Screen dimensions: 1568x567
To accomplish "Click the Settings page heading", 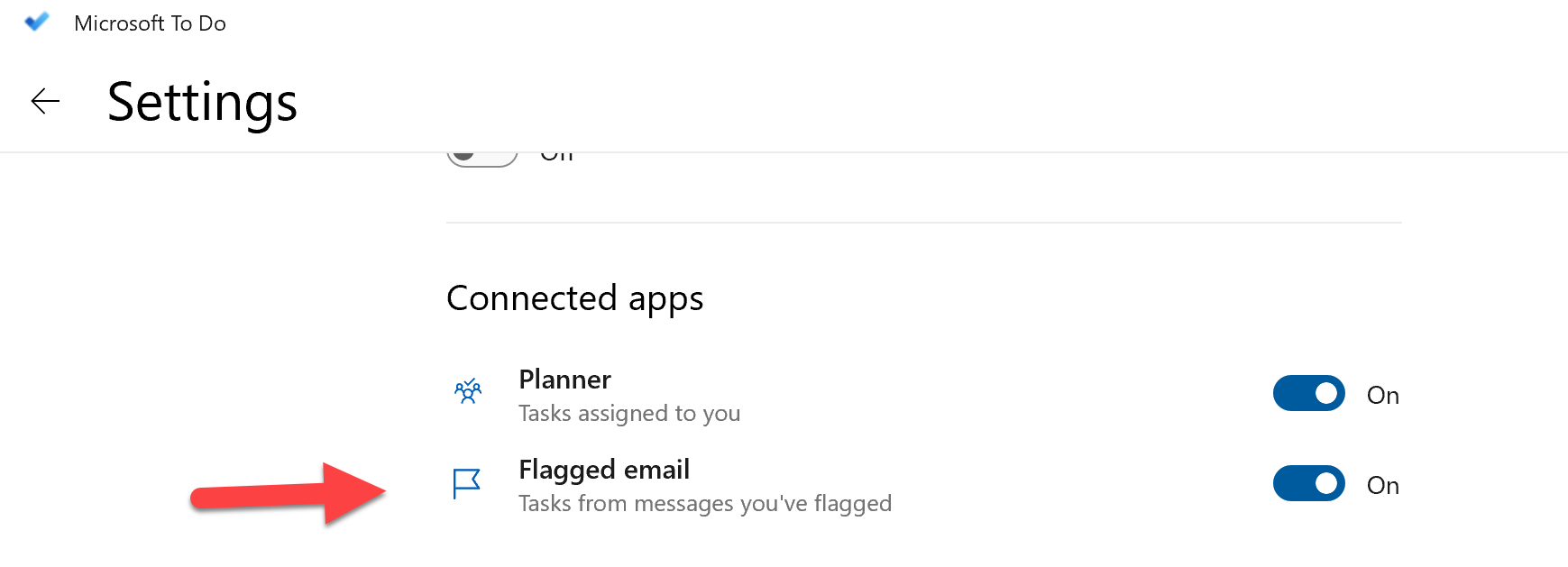I will point(202,102).
